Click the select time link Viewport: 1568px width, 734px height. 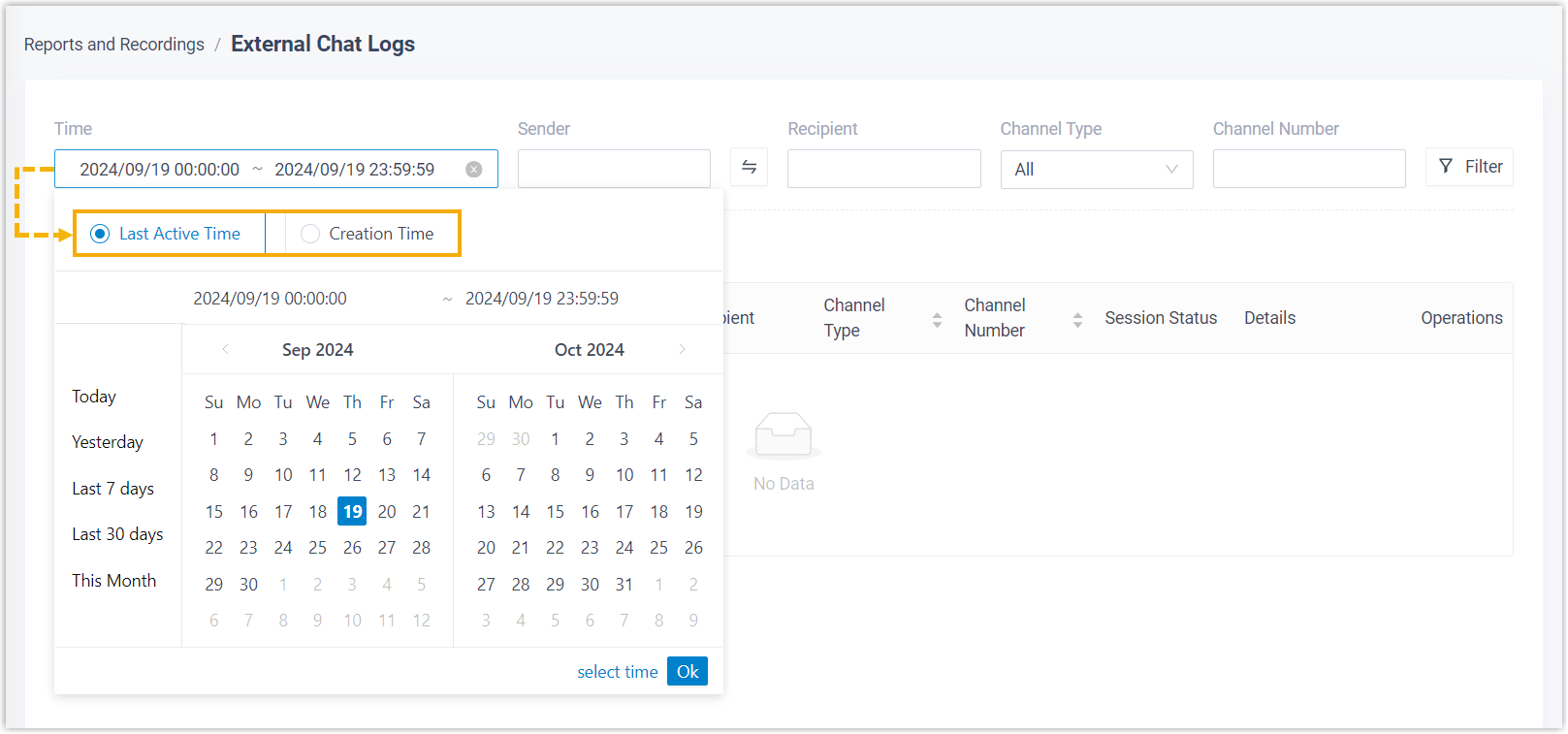[x=617, y=672]
